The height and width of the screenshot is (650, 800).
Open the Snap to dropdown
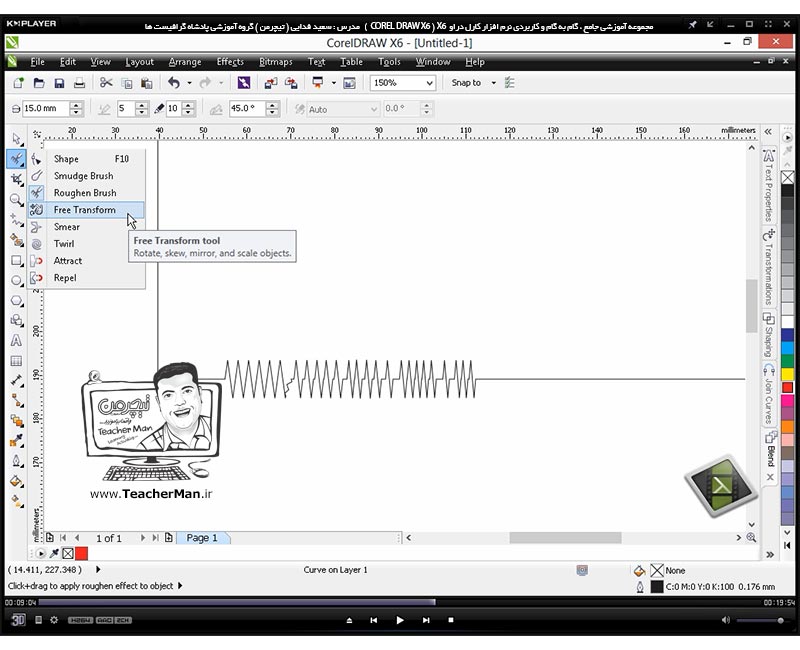click(493, 83)
